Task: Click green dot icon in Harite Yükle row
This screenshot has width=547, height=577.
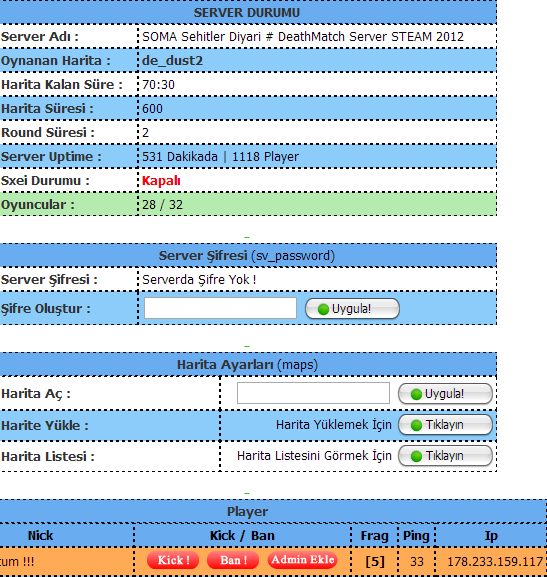Action: coord(416,425)
